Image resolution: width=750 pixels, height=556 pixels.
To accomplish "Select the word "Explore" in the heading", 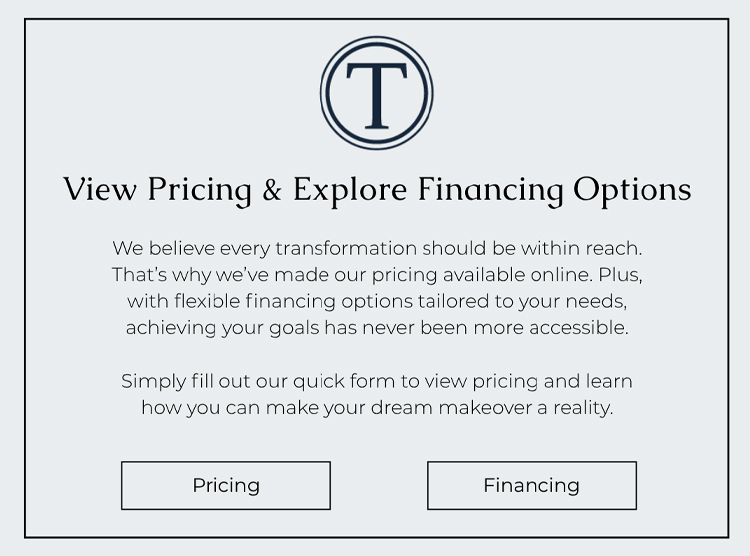I will [x=350, y=190].
